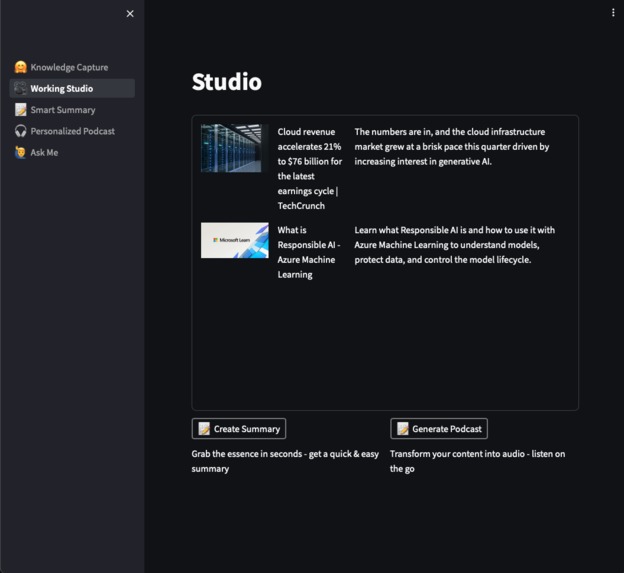Click the Microsoft Learn thumbnail image
The width and height of the screenshot is (624, 573).
pyautogui.click(x=235, y=240)
